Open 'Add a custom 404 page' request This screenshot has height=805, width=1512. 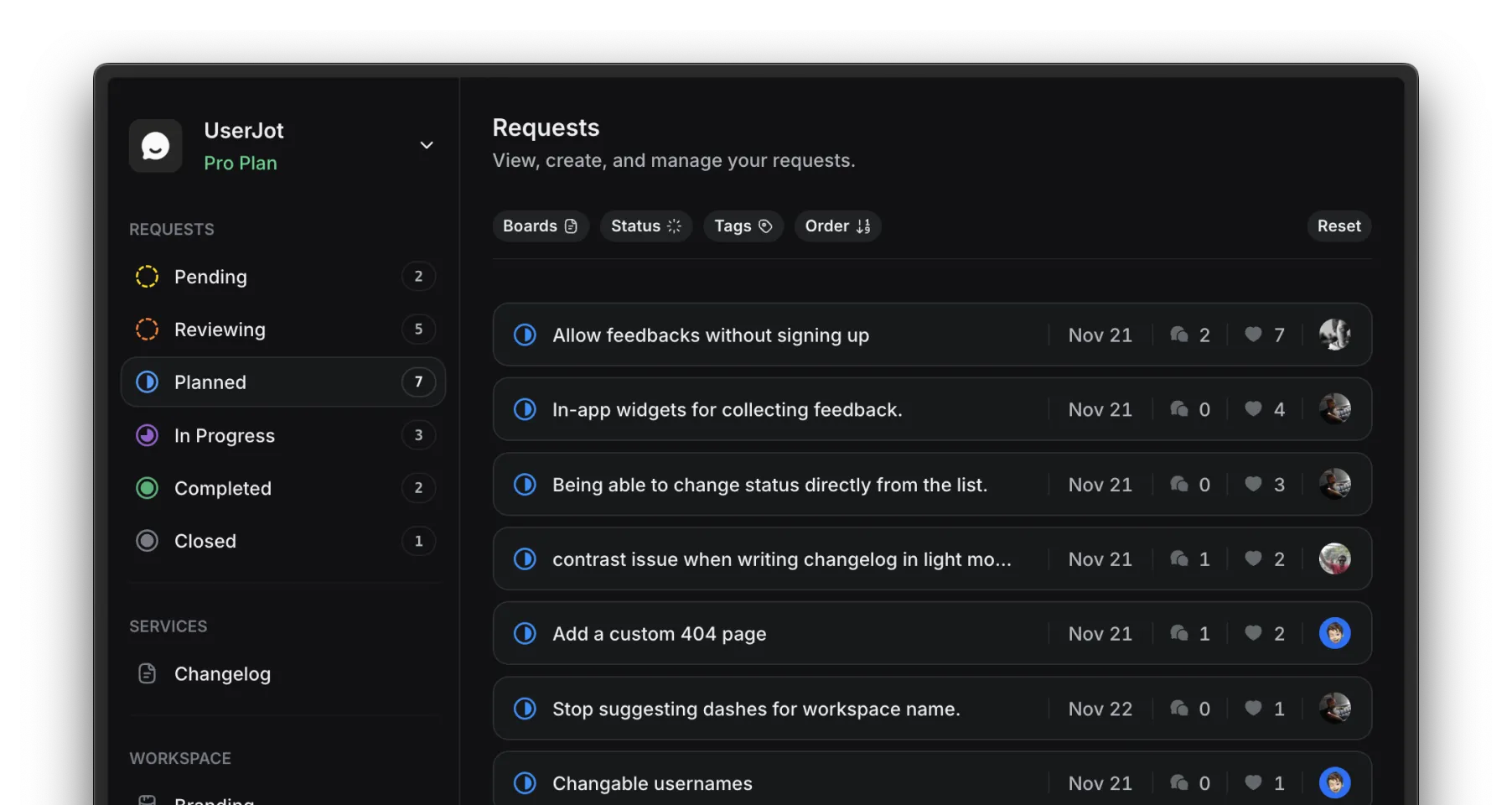click(x=932, y=634)
